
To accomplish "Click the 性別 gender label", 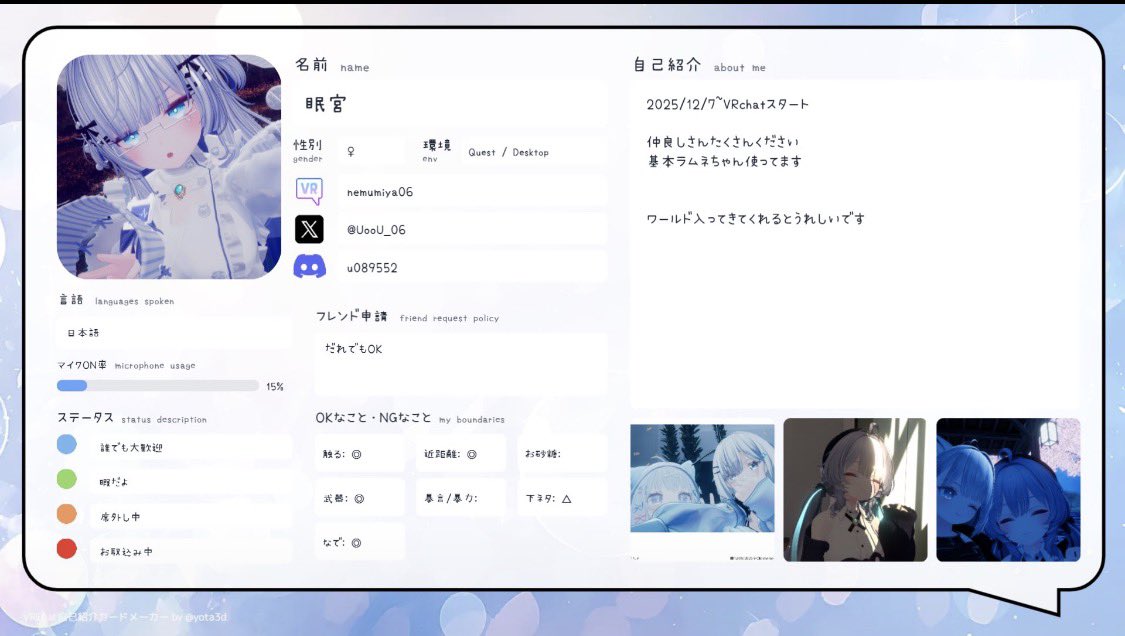I will click(x=308, y=150).
